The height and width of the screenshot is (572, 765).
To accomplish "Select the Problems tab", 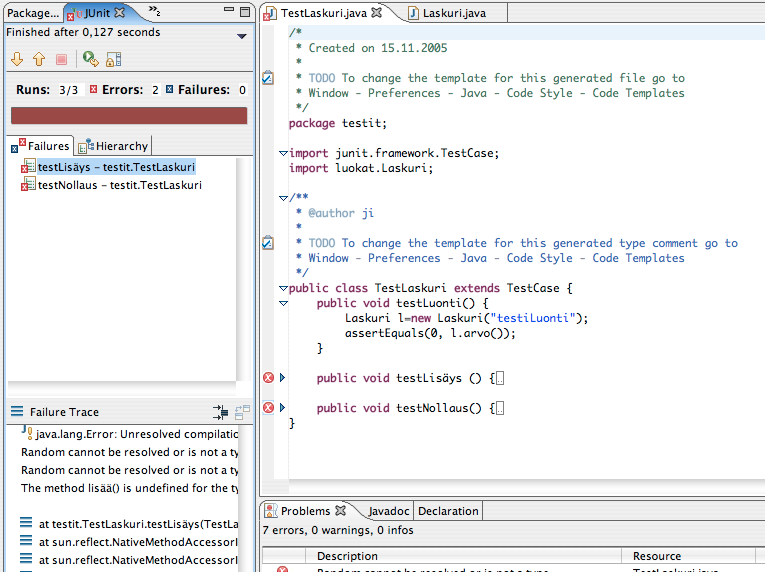I will pyautogui.click(x=305, y=511).
